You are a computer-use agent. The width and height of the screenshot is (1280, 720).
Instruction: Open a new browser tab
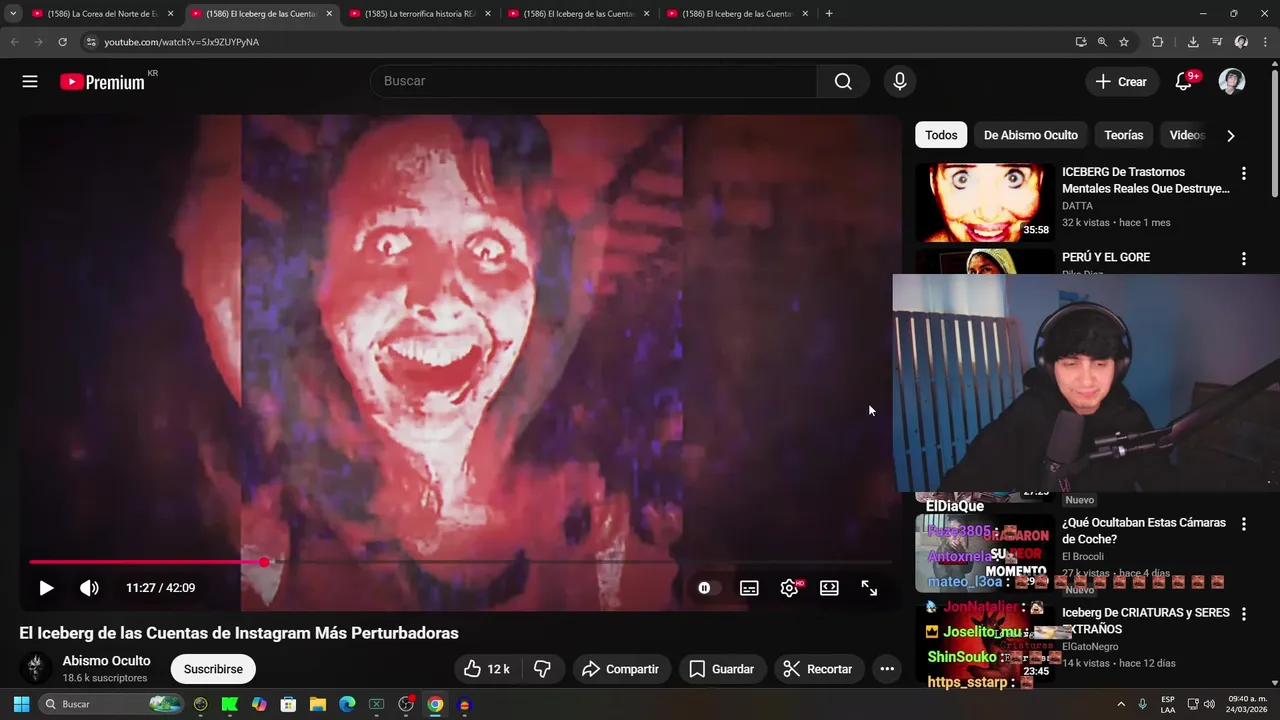(829, 14)
